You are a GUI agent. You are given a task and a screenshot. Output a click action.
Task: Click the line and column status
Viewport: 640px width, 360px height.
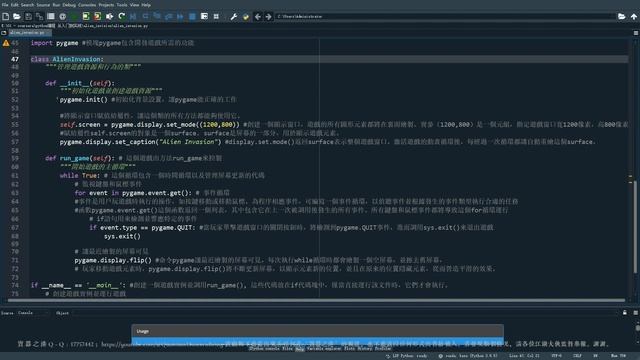524,356
